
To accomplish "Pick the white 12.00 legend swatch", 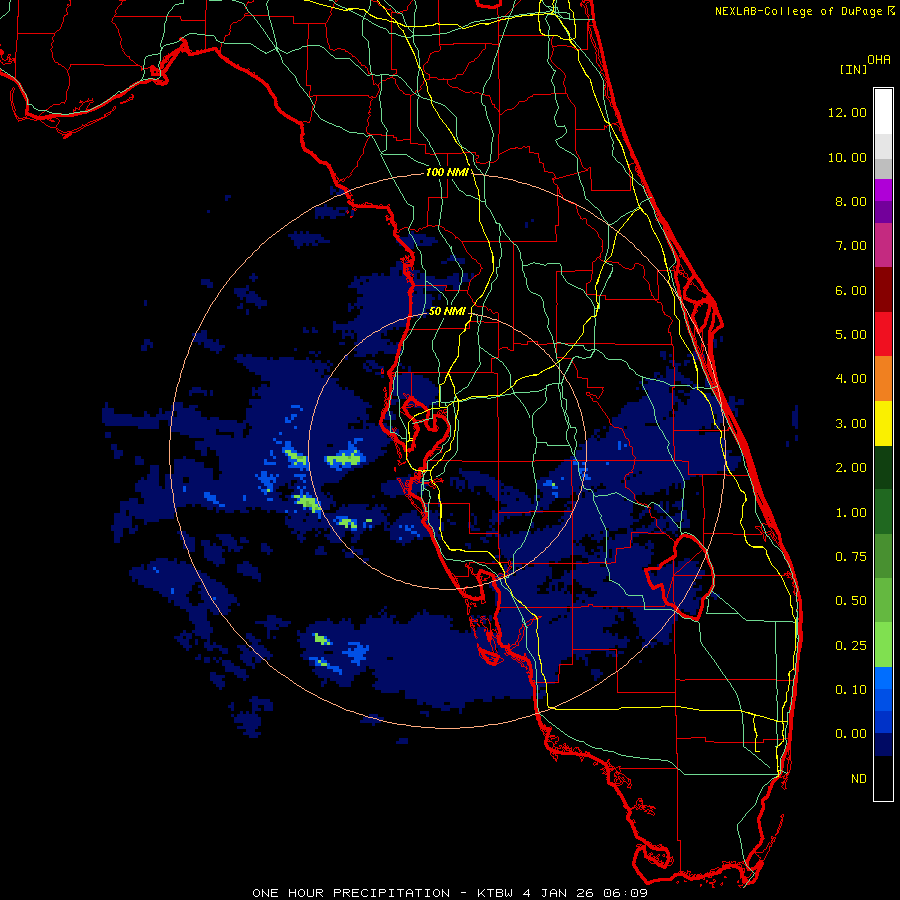I will point(883,112).
